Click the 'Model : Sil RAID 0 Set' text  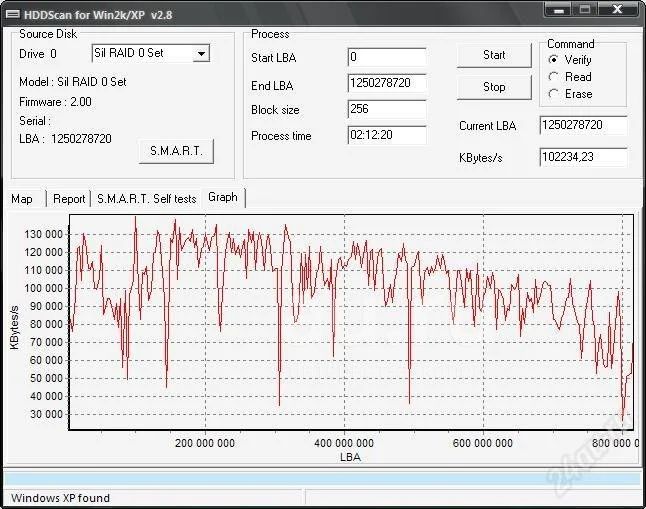[x=73, y=82]
